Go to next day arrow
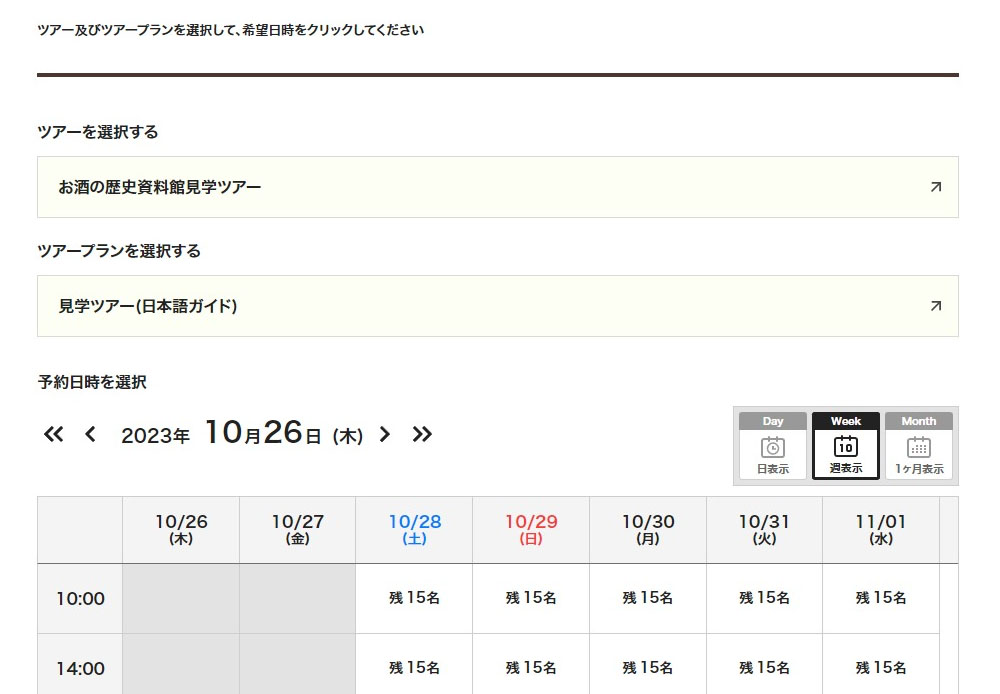Viewport: 1000px width, 694px height. 385,434
